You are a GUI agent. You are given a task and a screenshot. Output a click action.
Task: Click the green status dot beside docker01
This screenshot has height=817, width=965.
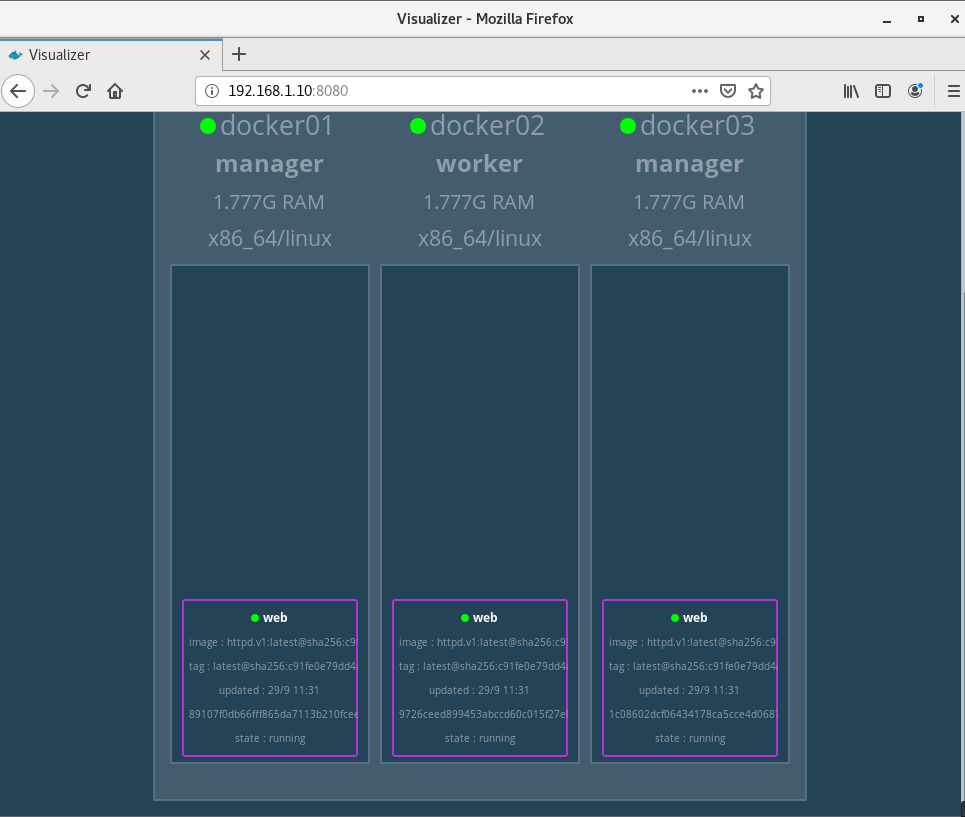pos(208,126)
